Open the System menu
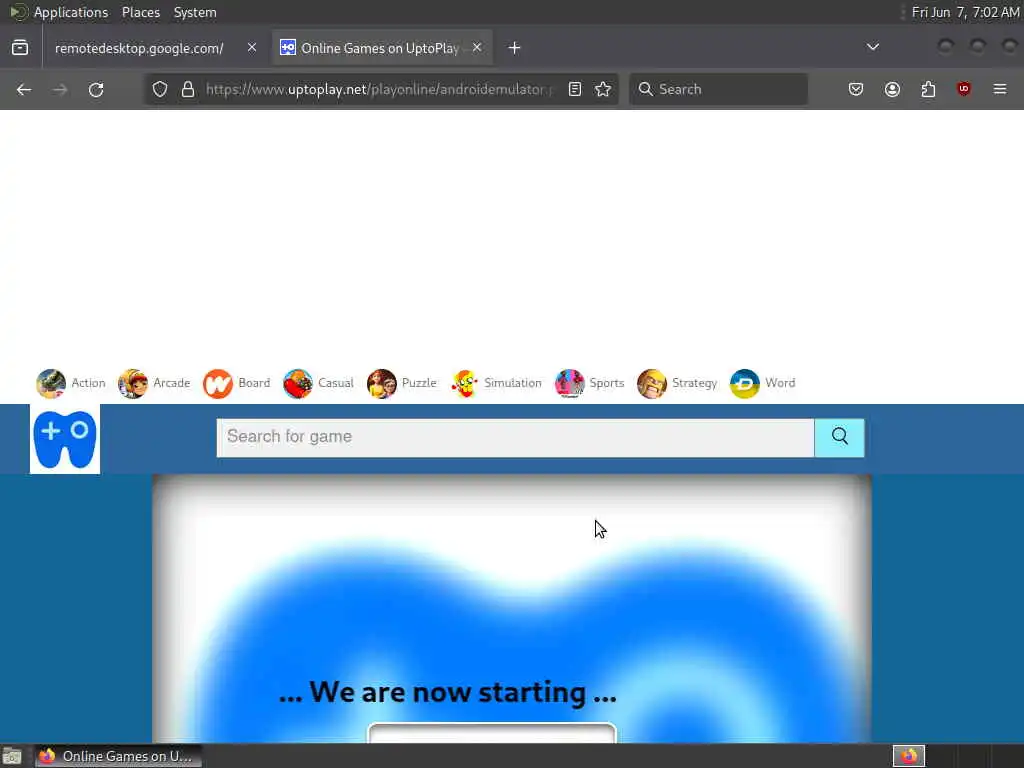 (x=195, y=12)
